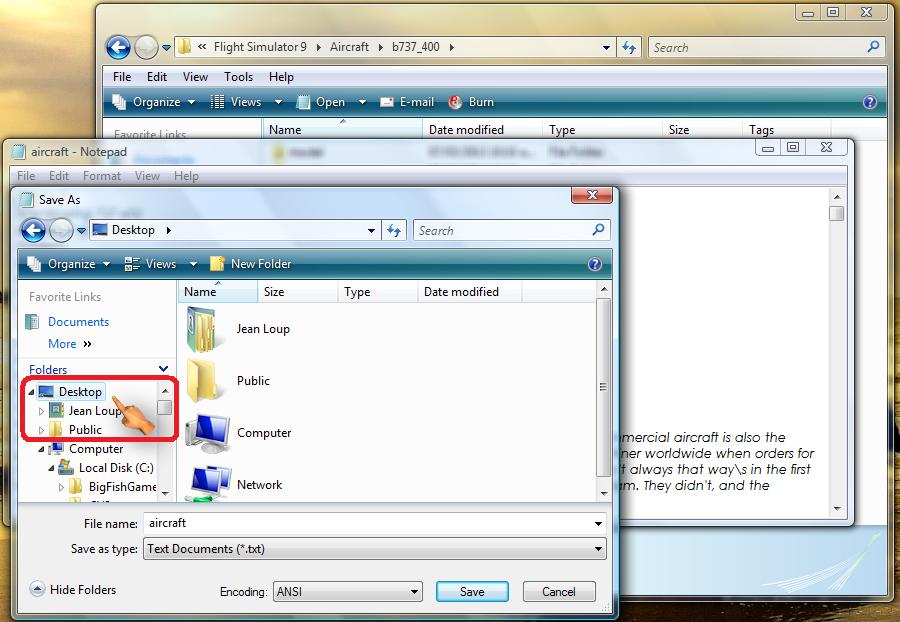Click the Save button
Screen dimensions: 900x622
[x=472, y=592]
